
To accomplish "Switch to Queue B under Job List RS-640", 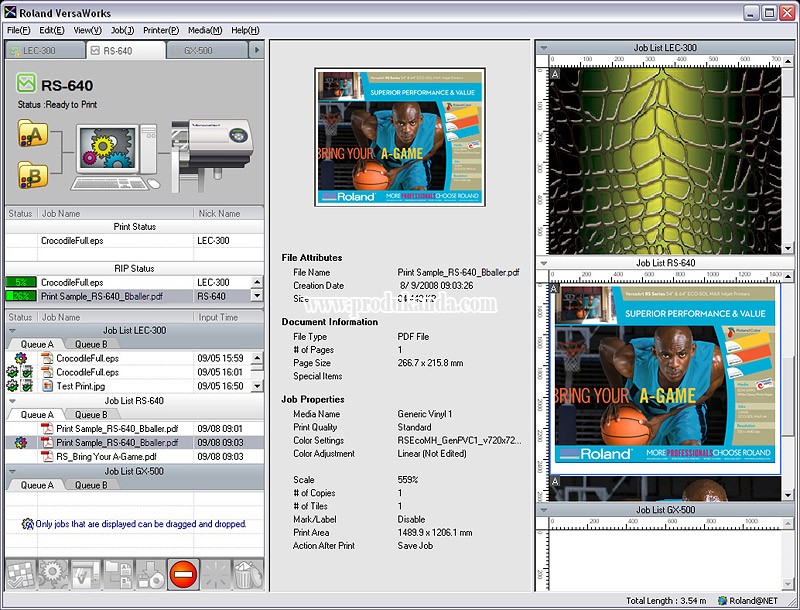I will (91, 415).
